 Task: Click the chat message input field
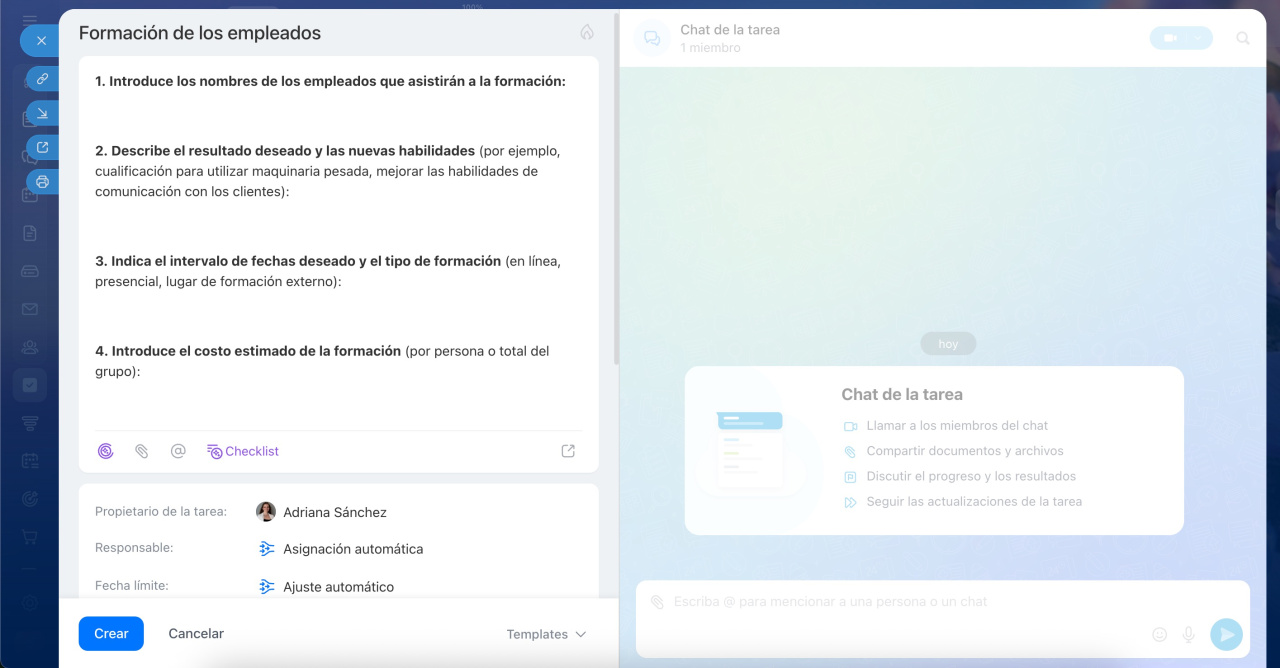(x=900, y=602)
